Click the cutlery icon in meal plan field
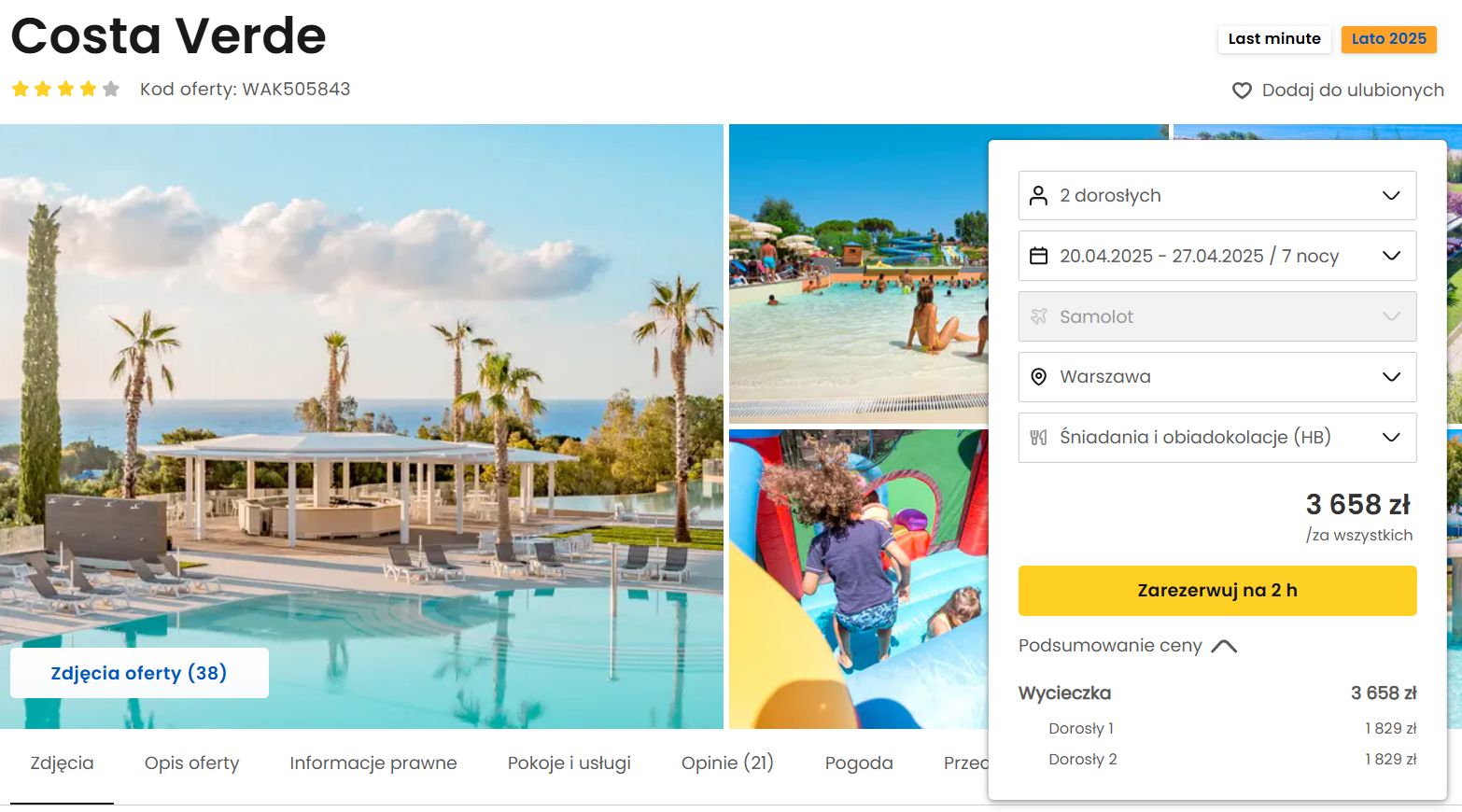Viewport: 1462px width, 812px height. pos(1038,438)
